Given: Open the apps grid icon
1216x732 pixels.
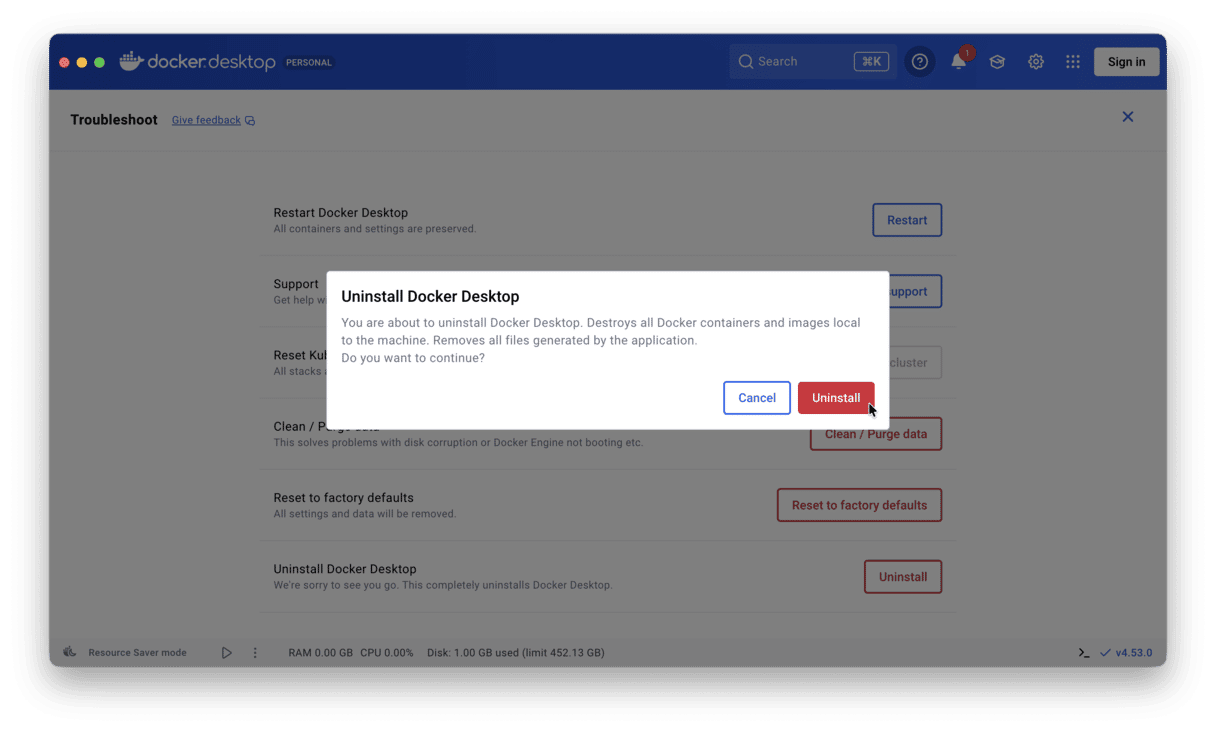Looking at the screenshot, I should pyautogui.click(x=1072, y=61).
